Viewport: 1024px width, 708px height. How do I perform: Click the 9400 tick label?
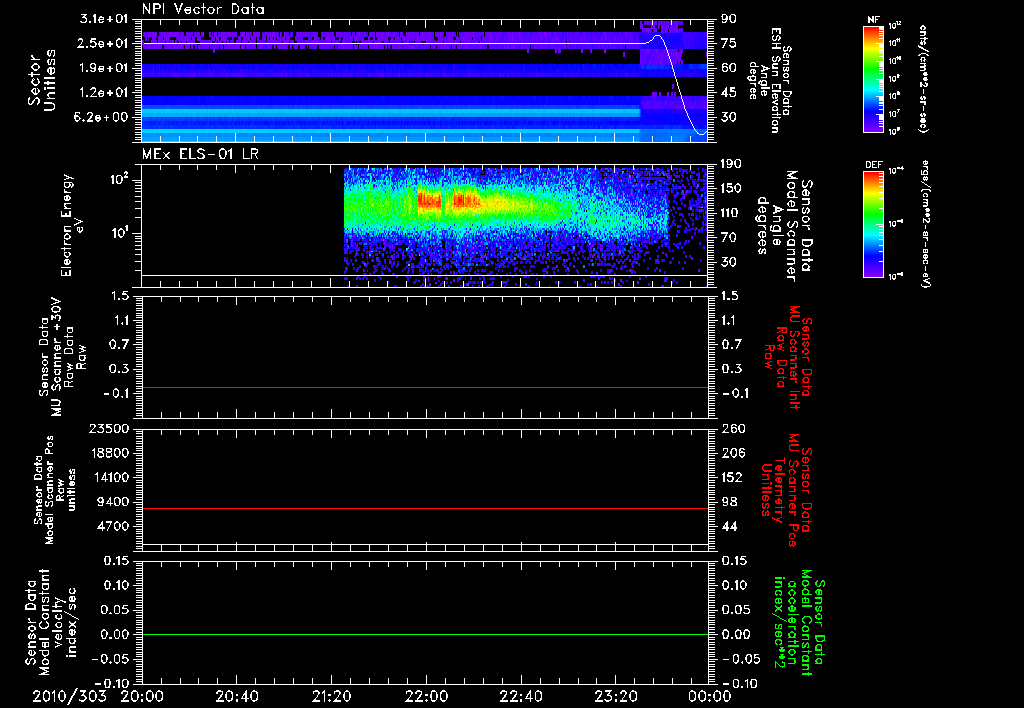(112, 502)
